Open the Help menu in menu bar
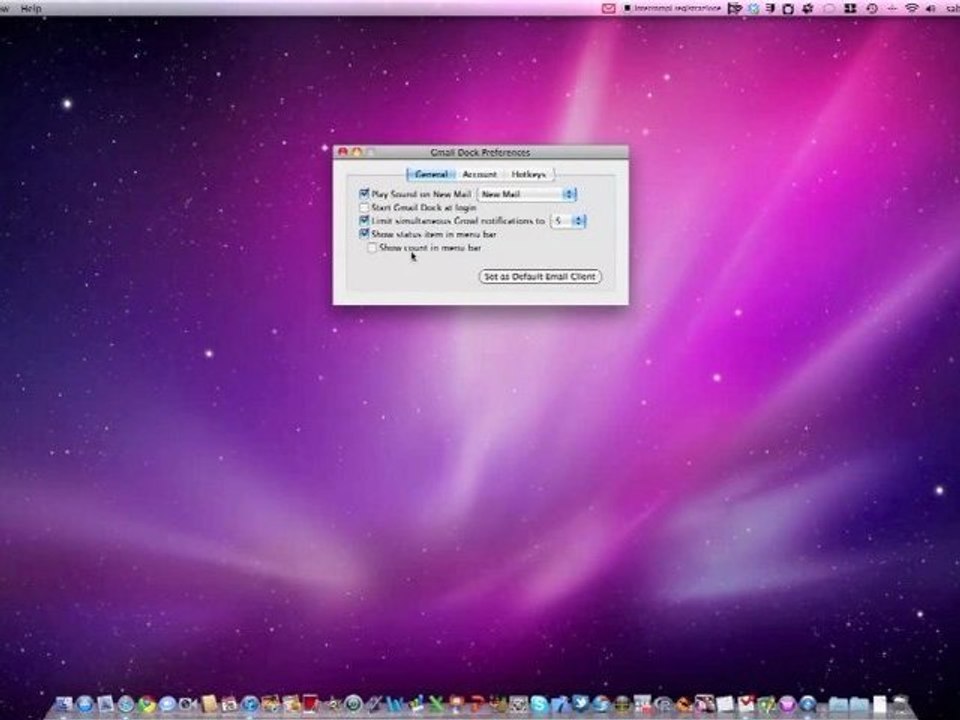The width and height of the screenshot is (960, 720). tap(31, 8)
